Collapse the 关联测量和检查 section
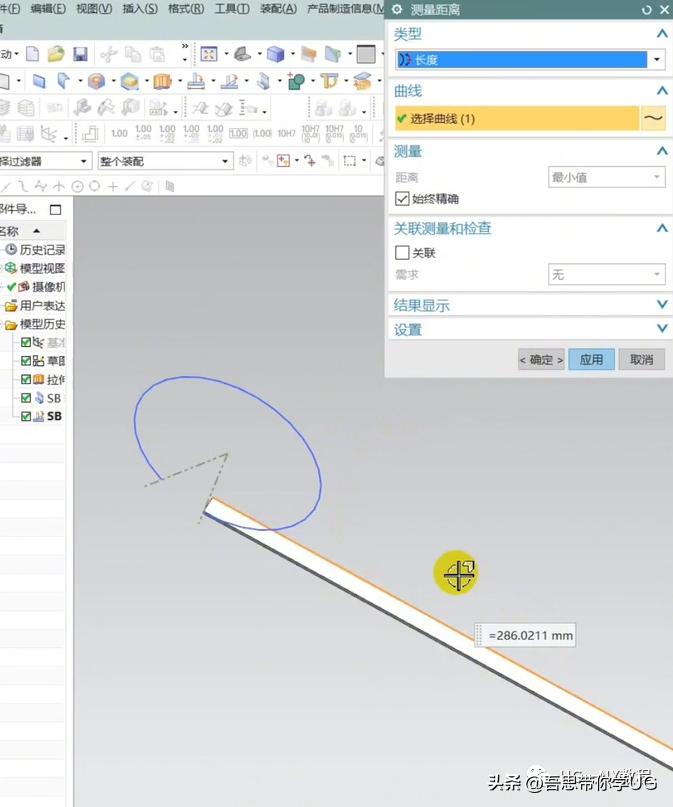The height and width of the screenshot is (807, 673). click(662, 228)
